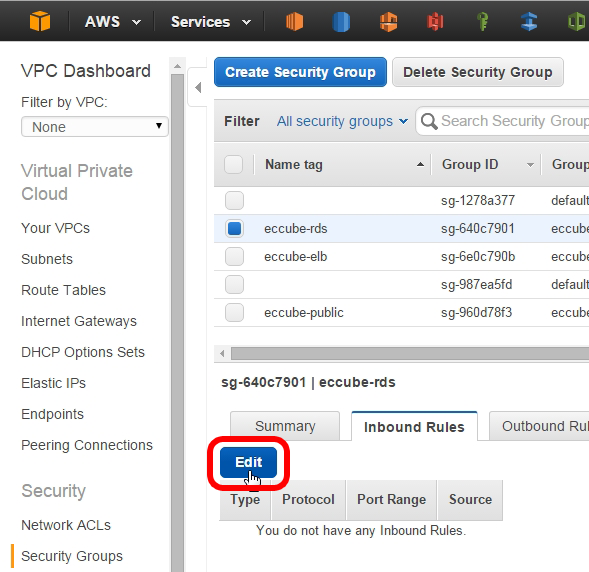Open the Services dropdown menu

point(211,22)
